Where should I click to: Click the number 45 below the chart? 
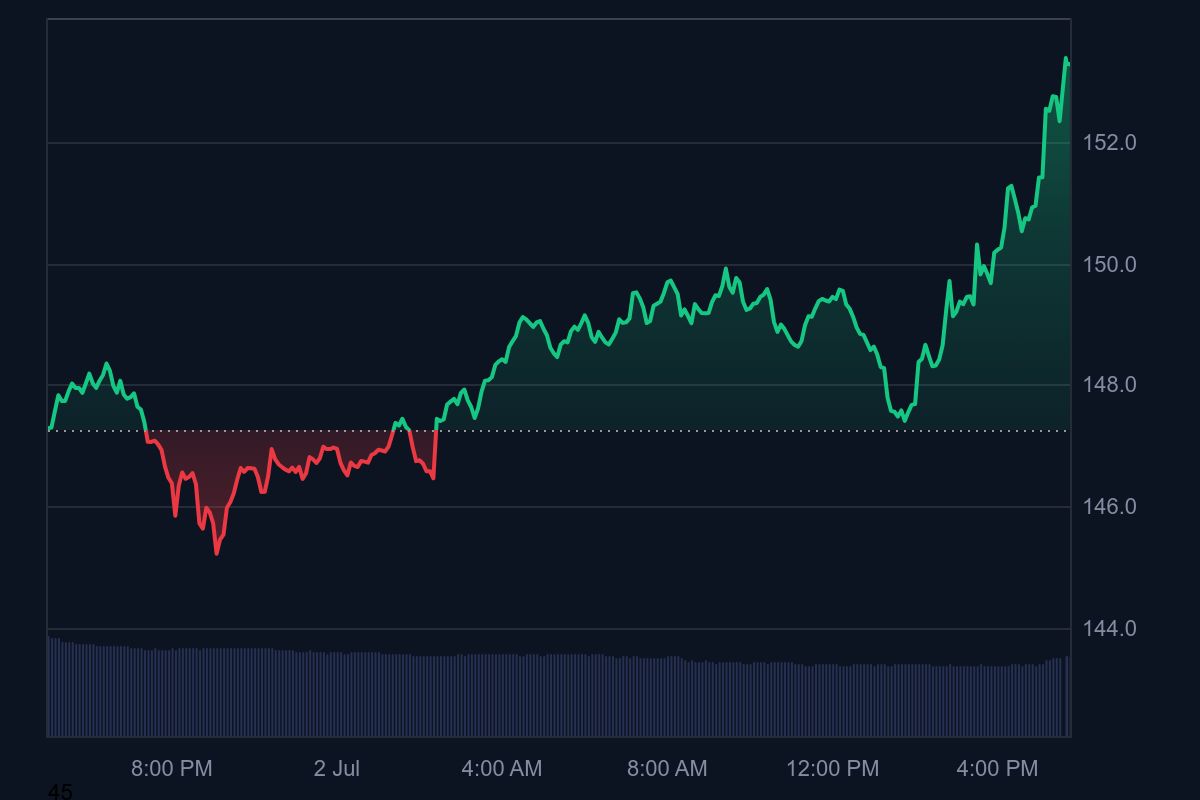(60, 792)
